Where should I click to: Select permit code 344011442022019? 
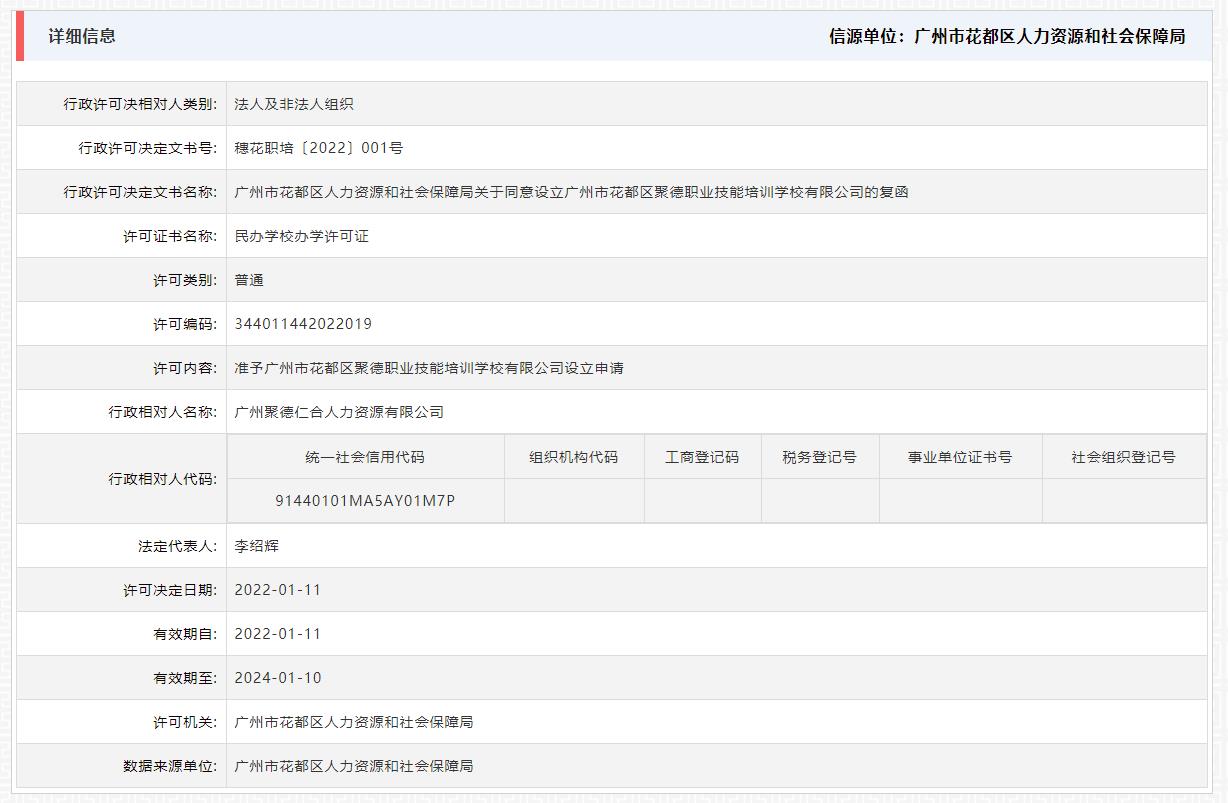coord(303,324)
